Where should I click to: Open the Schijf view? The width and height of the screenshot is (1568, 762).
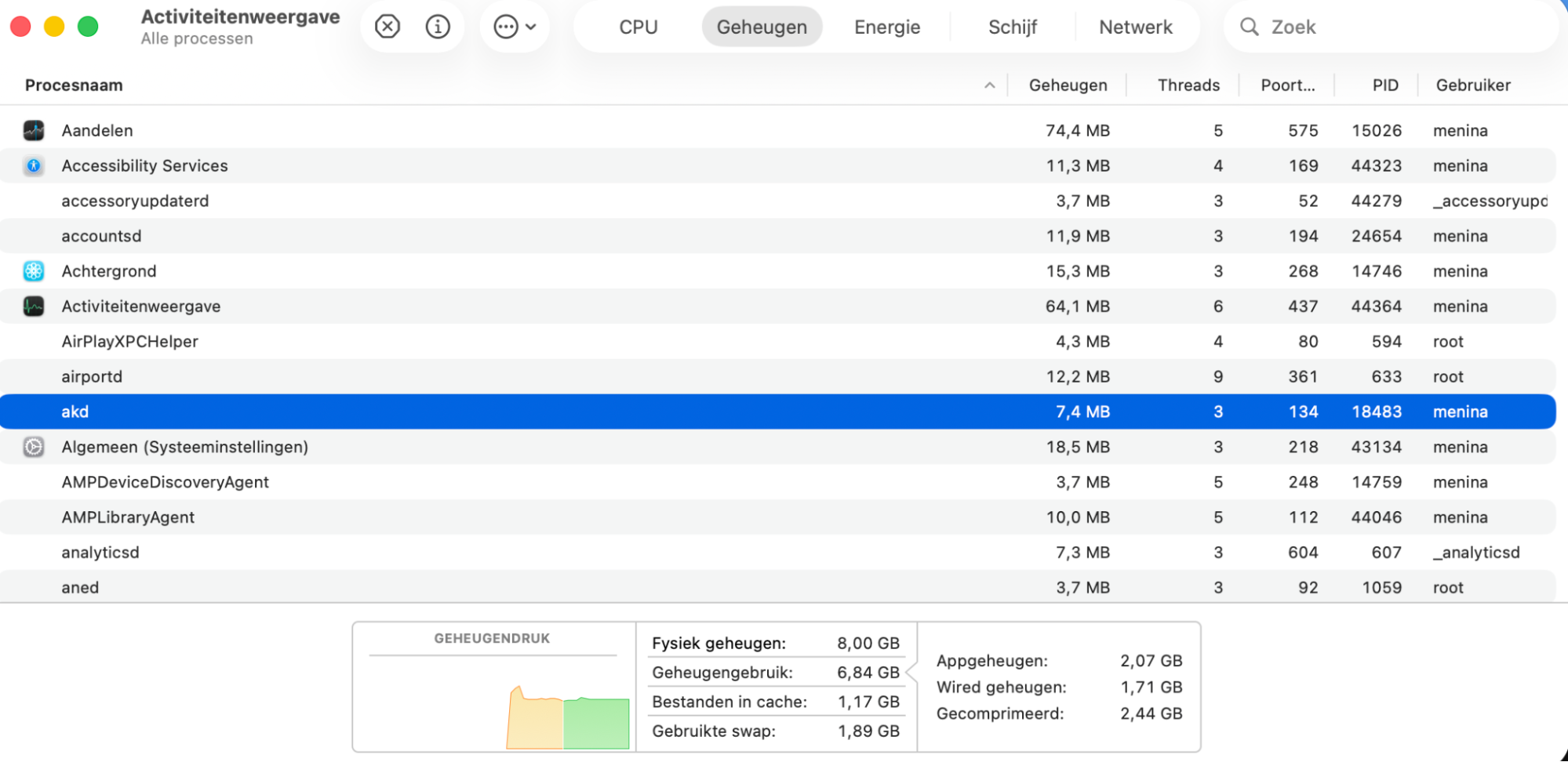(x=1012, y=26)
